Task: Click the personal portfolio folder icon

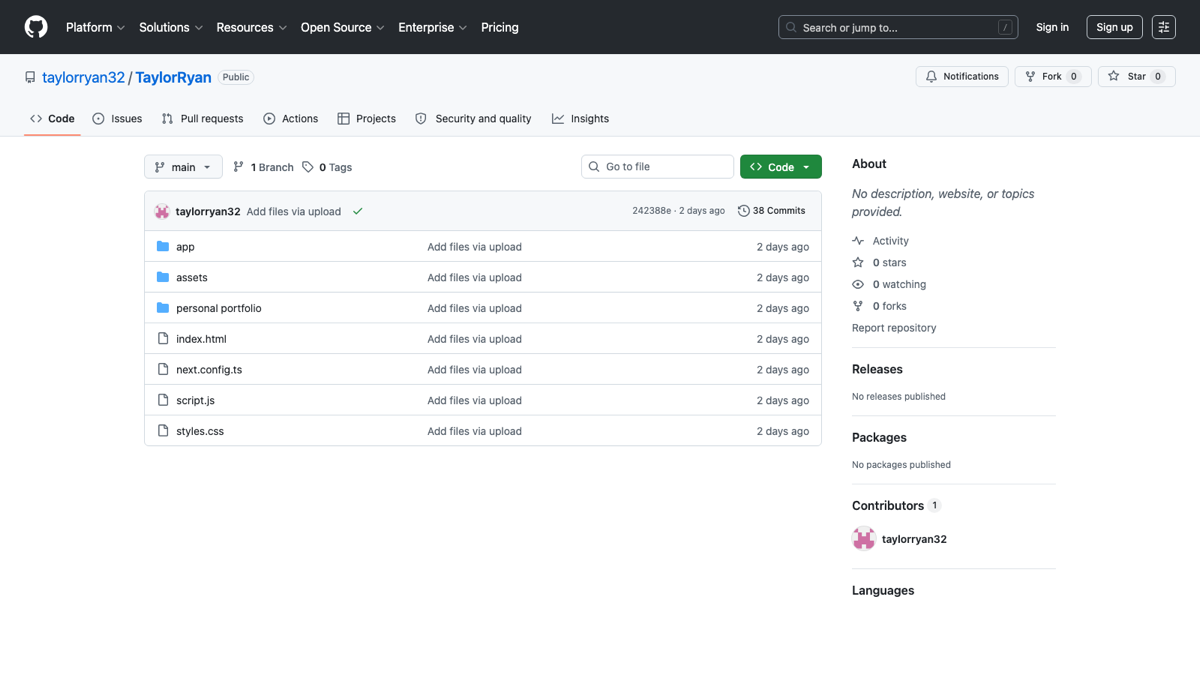Action: tap(163, 308)
